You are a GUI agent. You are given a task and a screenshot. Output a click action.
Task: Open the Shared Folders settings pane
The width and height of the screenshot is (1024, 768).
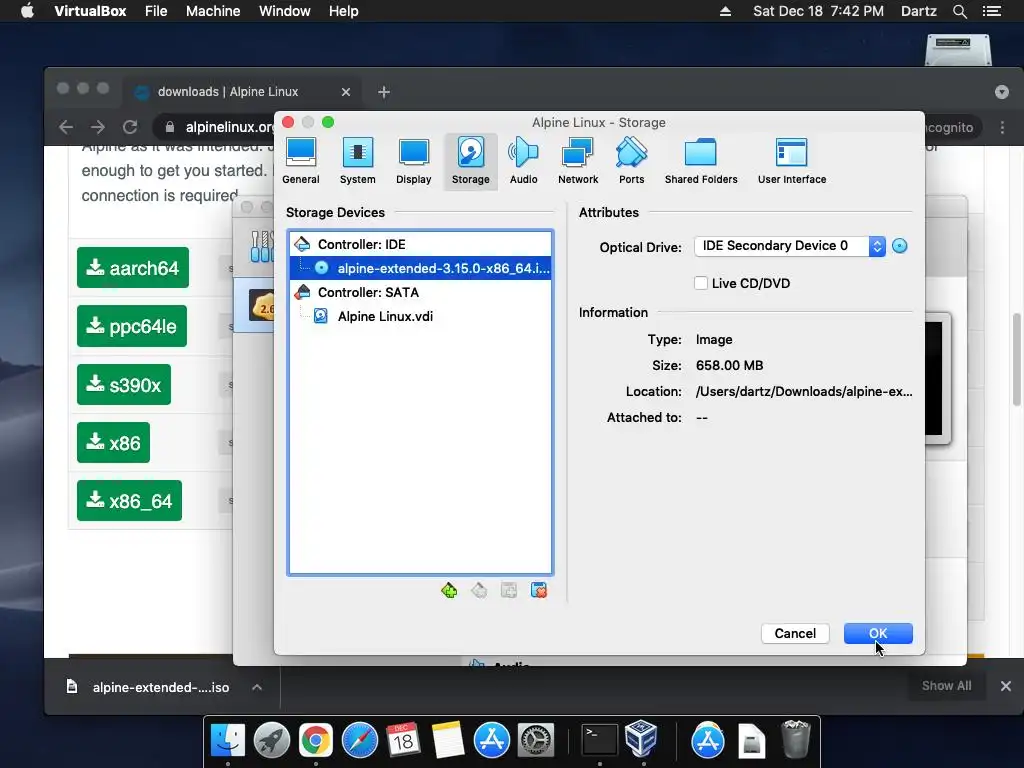(x=701, y=161)
